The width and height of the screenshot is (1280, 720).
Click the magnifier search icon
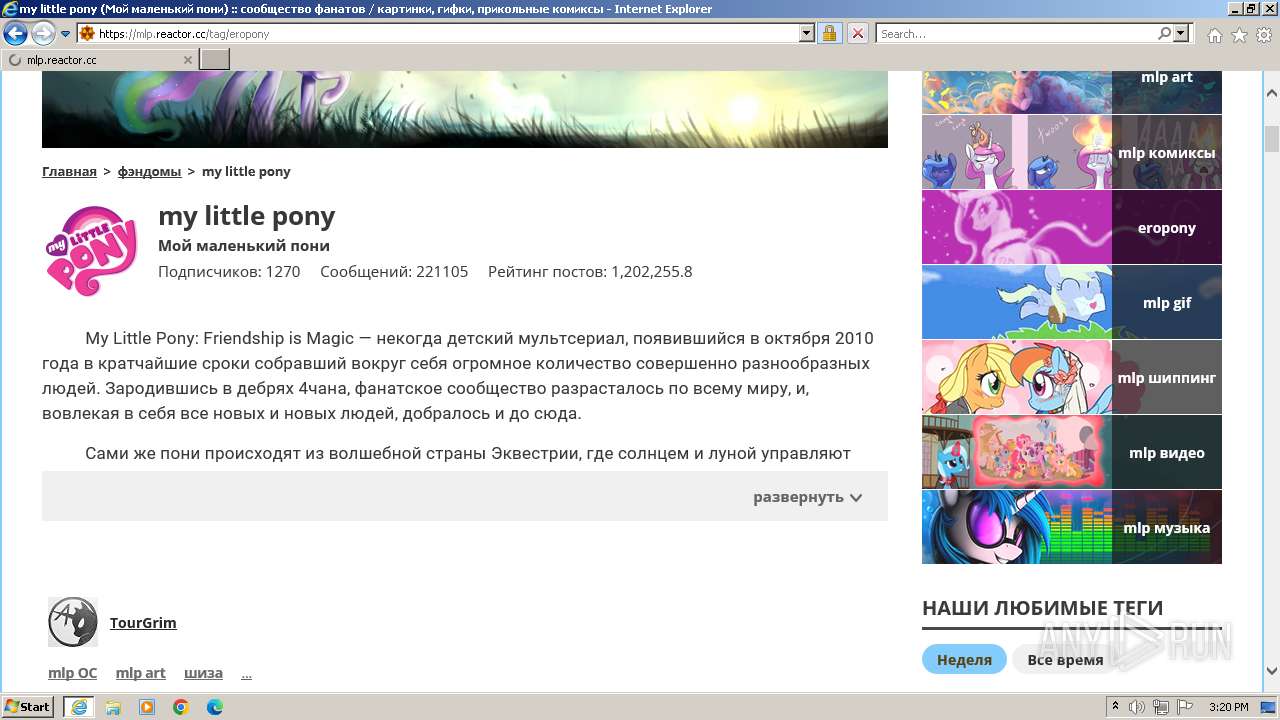pos(1164,33)
